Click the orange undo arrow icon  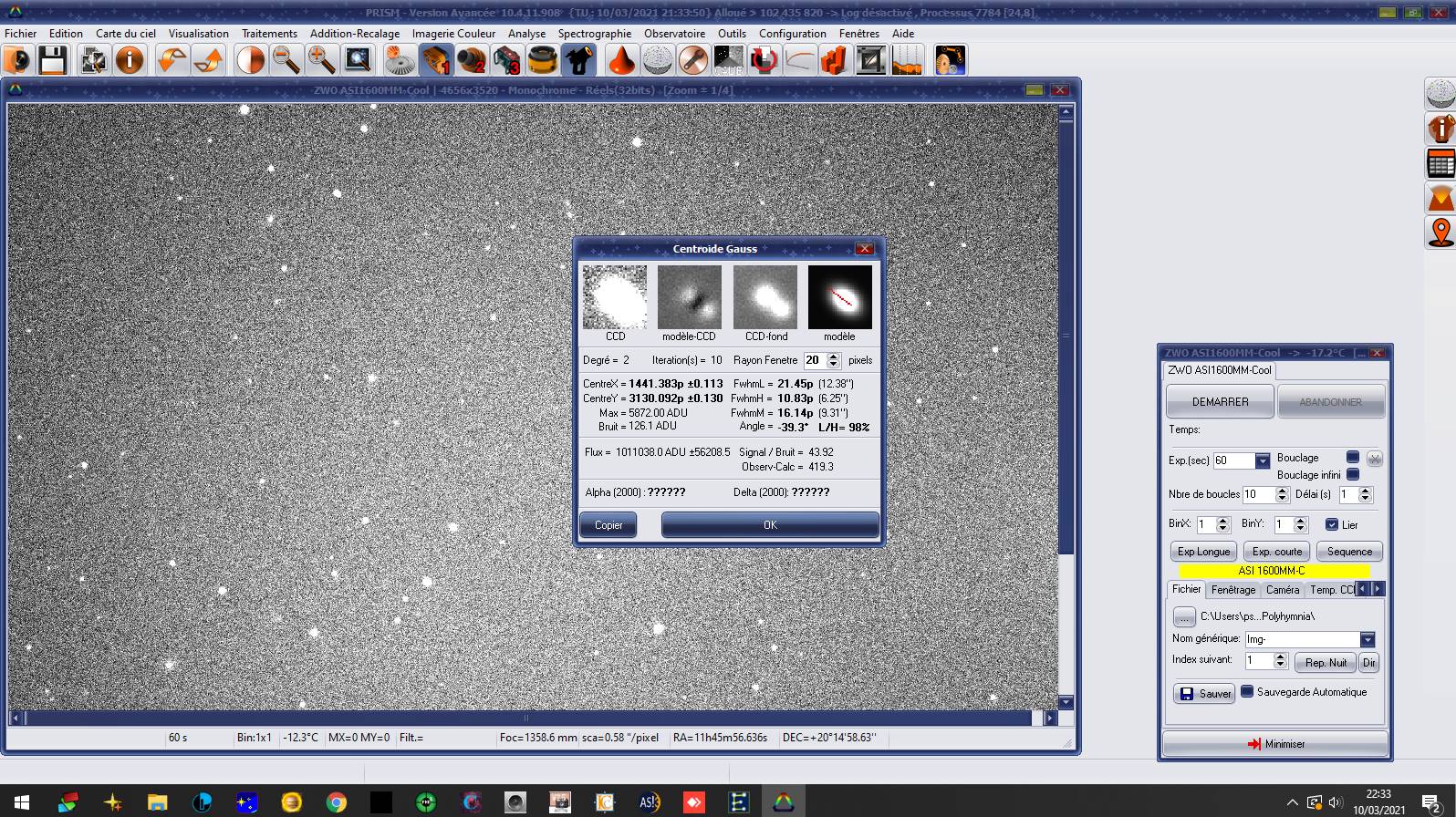(171, 60)
